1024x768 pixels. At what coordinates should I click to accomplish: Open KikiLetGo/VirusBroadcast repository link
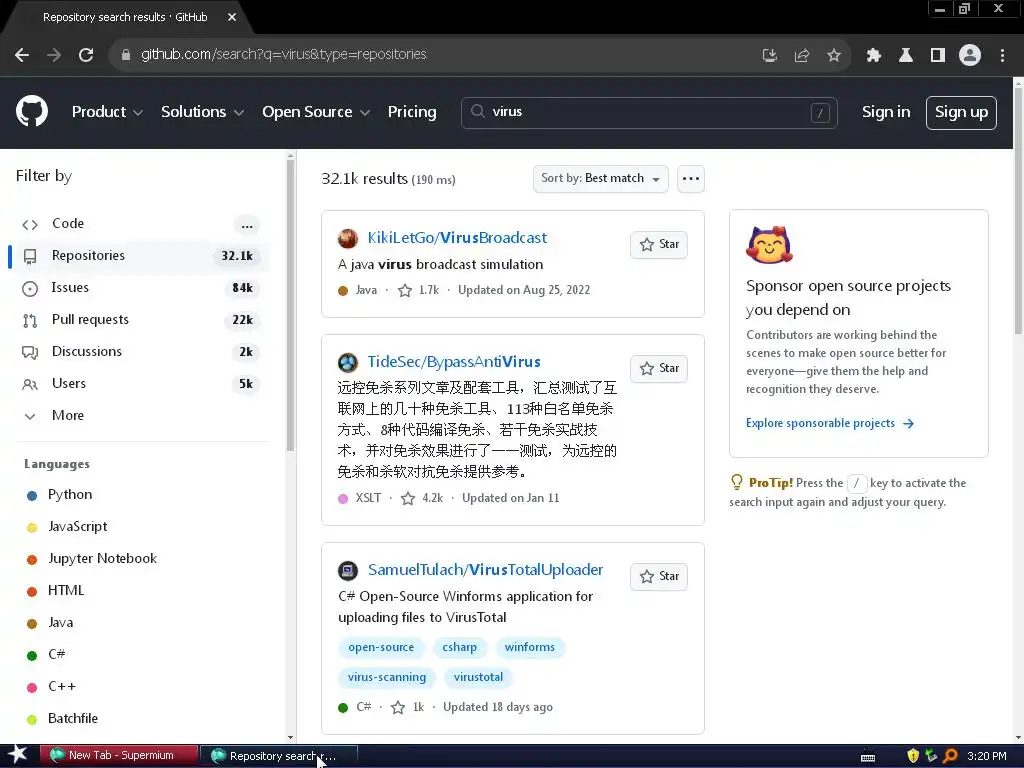[457, 238]
